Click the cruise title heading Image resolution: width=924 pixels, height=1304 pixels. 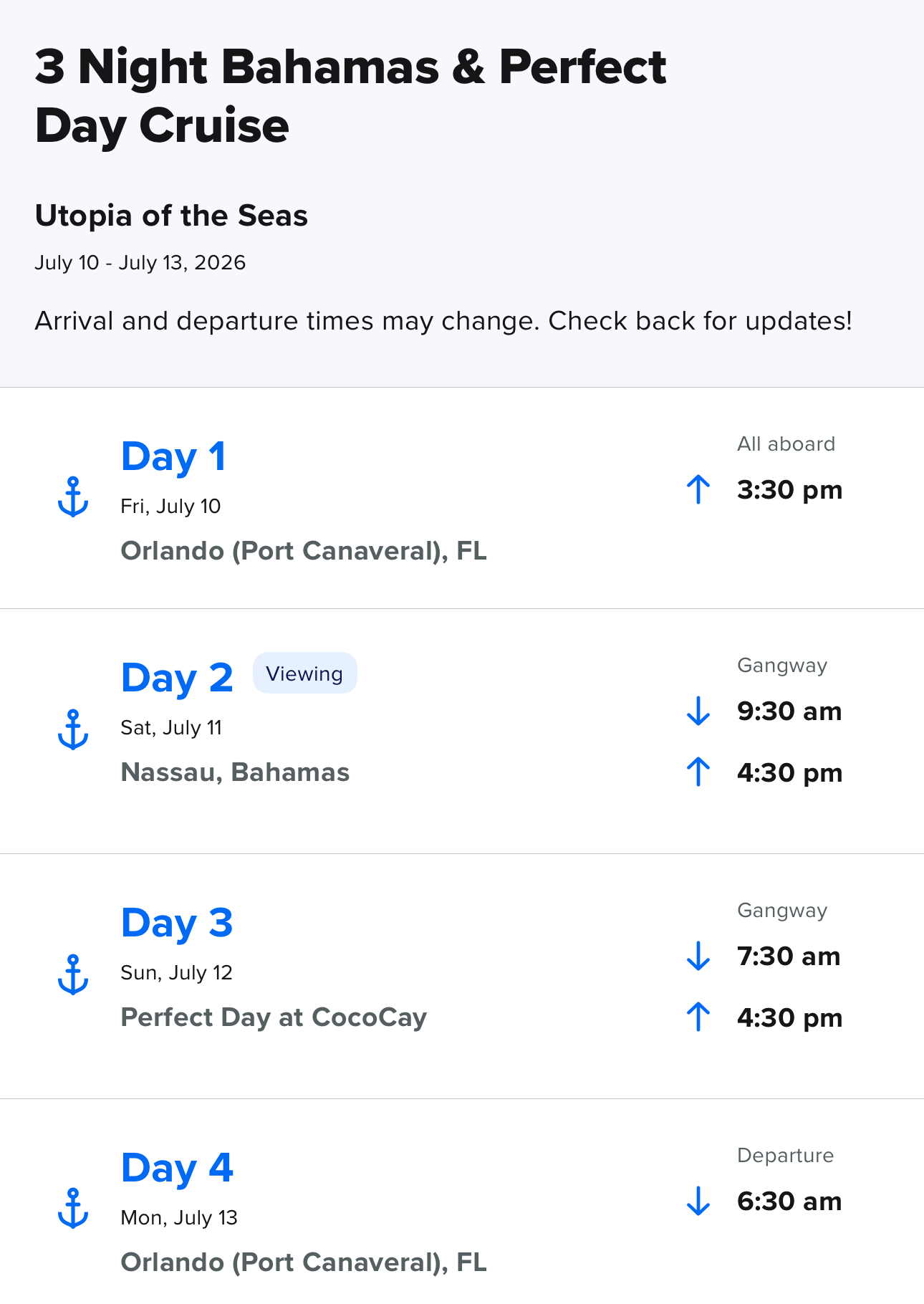[350, 97]
